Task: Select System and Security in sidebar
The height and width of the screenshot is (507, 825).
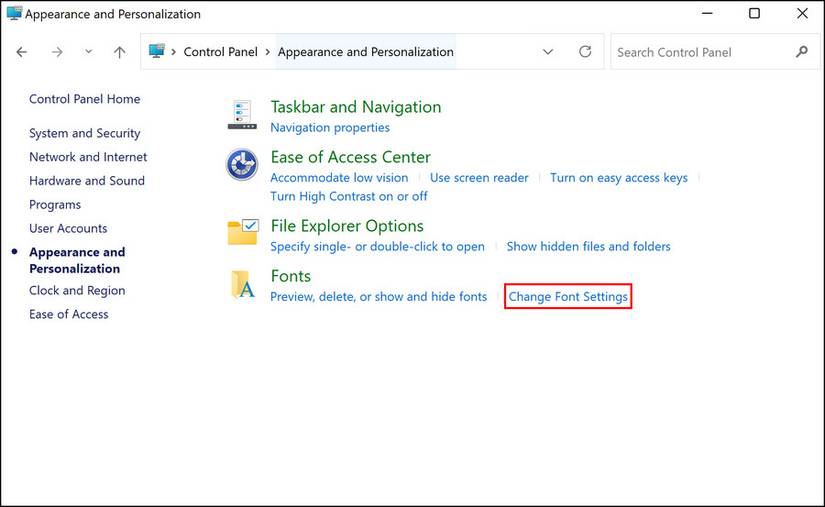Action: (84, 133)
